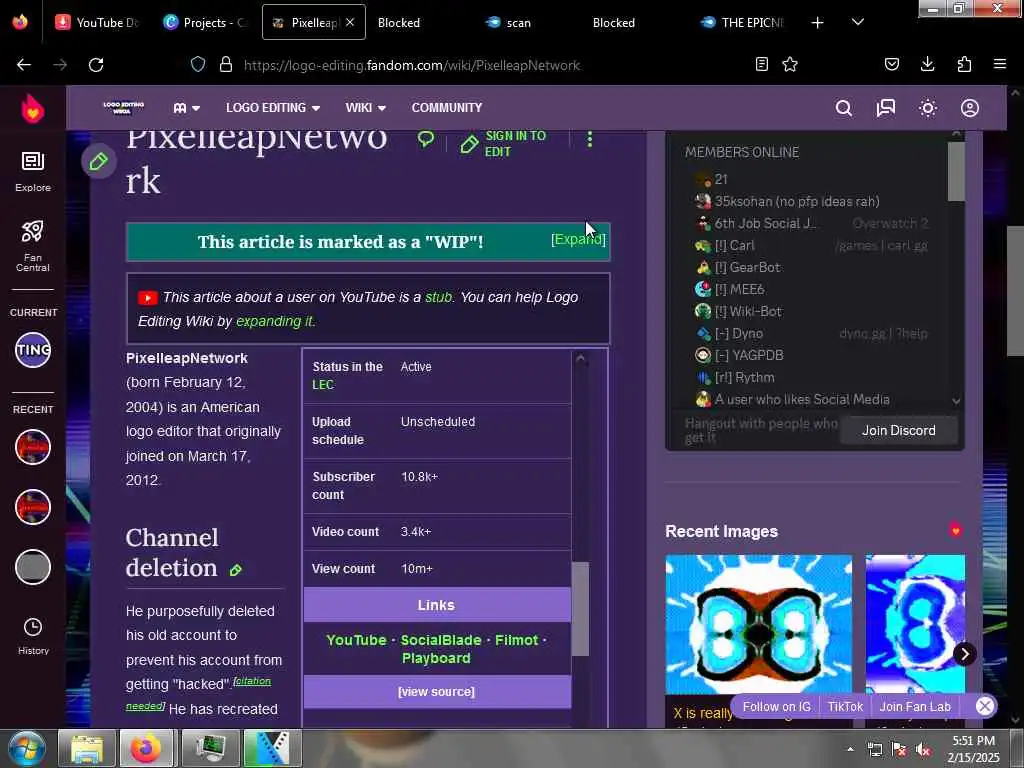Open the Fandom flame home icon

point(33,108)
